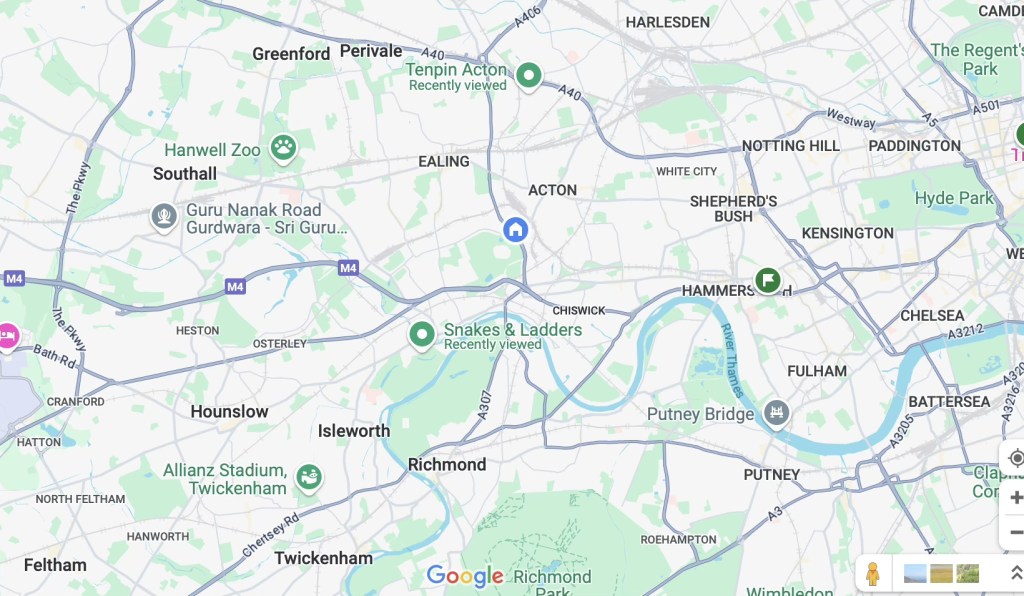Open the Hanwell Zoo paw marker
Image resolution: width=1024 pixels, height=596 pixels.
pos(283,148)
